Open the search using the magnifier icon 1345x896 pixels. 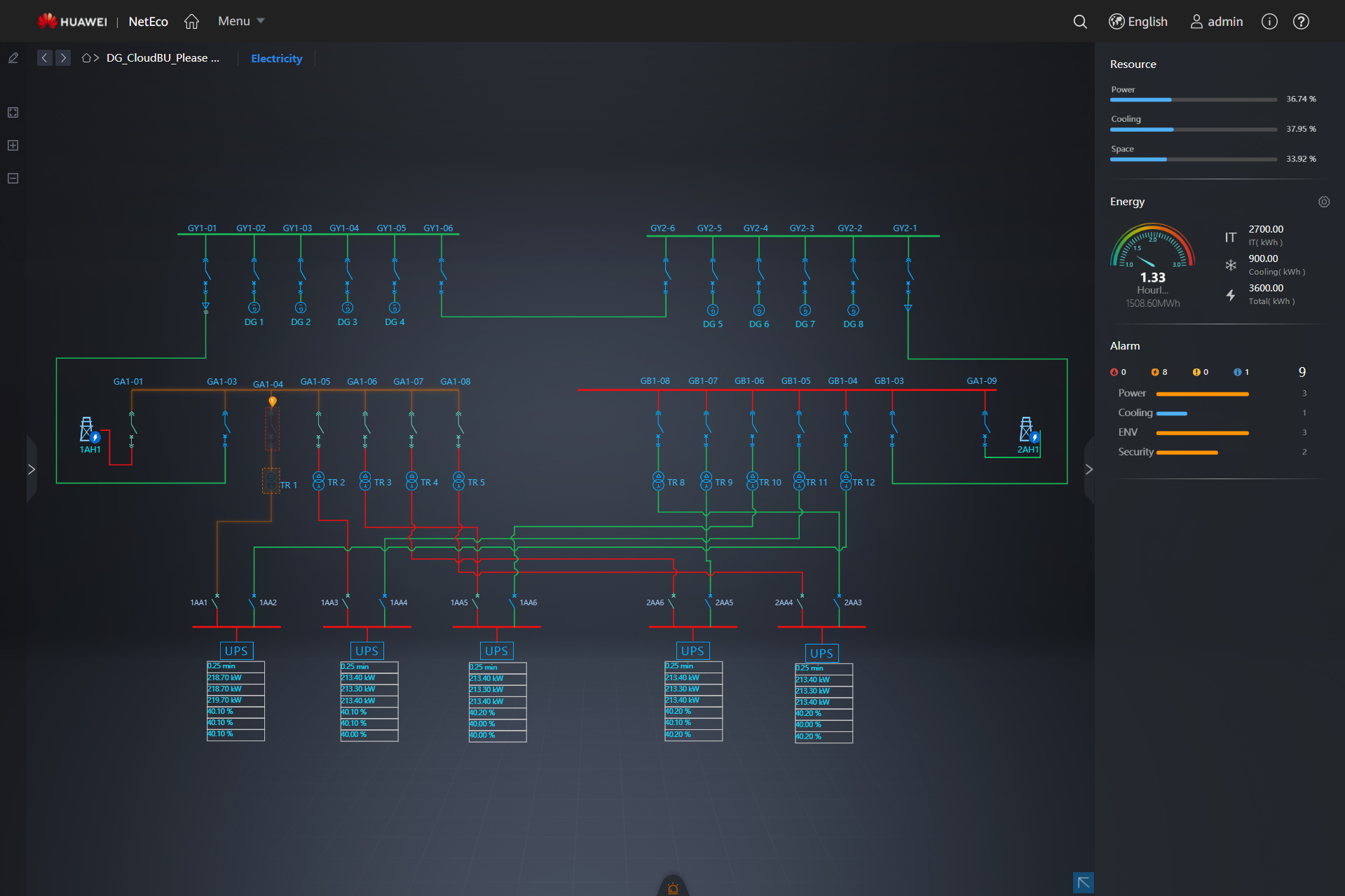coord(1080,22)
